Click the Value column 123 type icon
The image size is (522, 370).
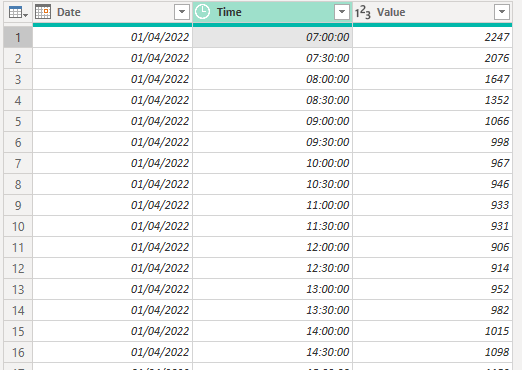[363, 12]
